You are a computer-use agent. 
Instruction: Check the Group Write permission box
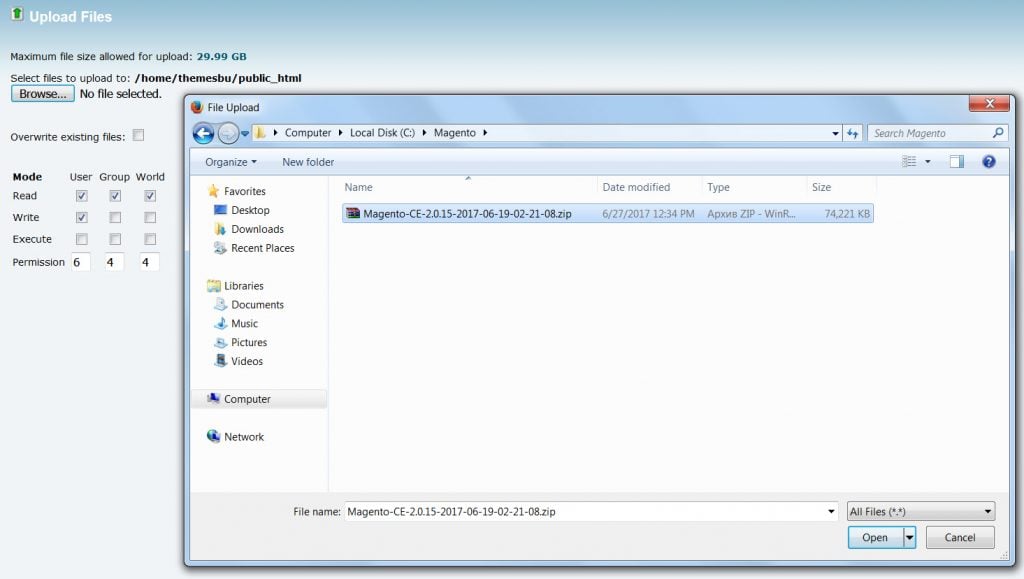(x=115, y=218)
